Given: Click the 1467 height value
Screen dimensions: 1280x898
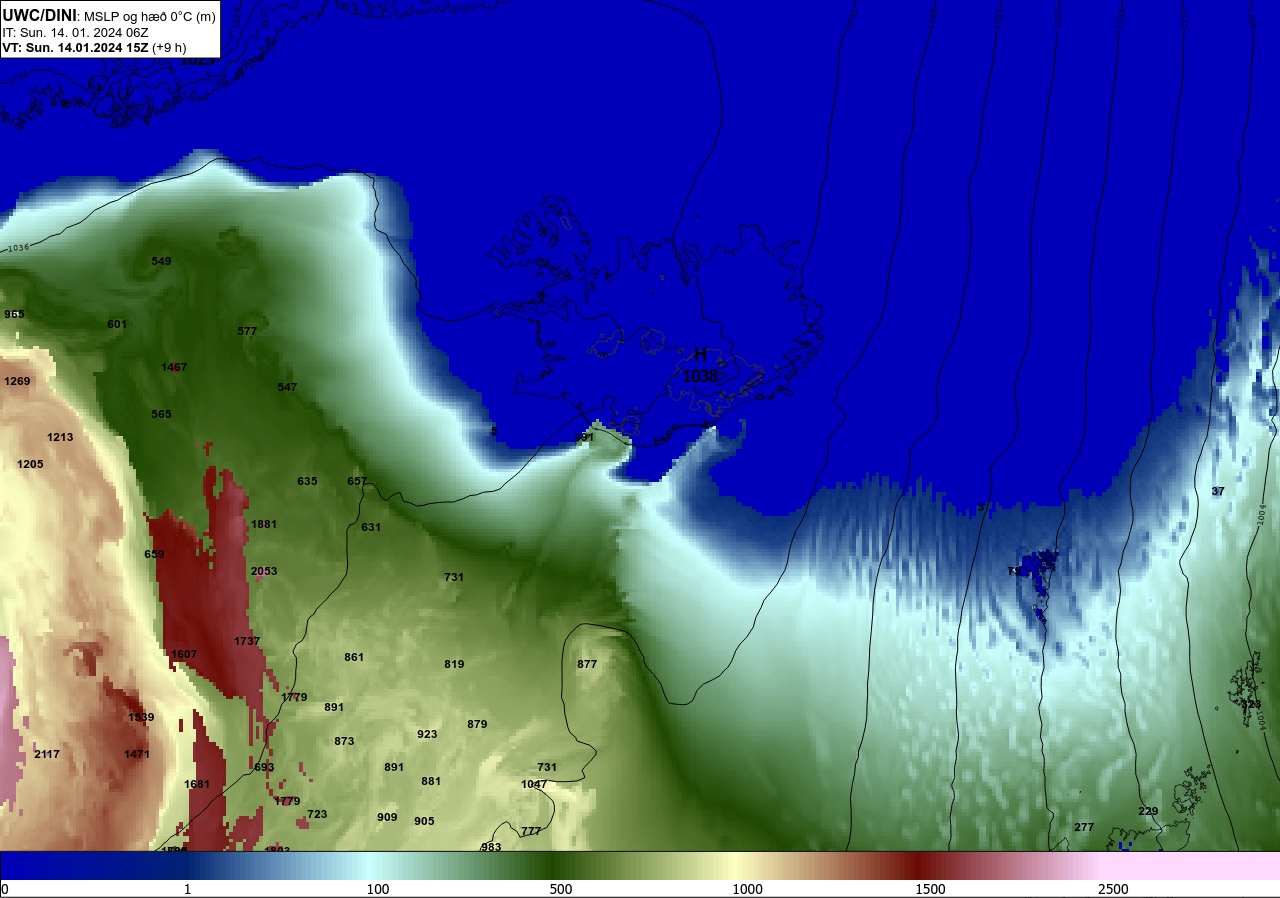Looking at the screenshot, I should coord(174,367).
